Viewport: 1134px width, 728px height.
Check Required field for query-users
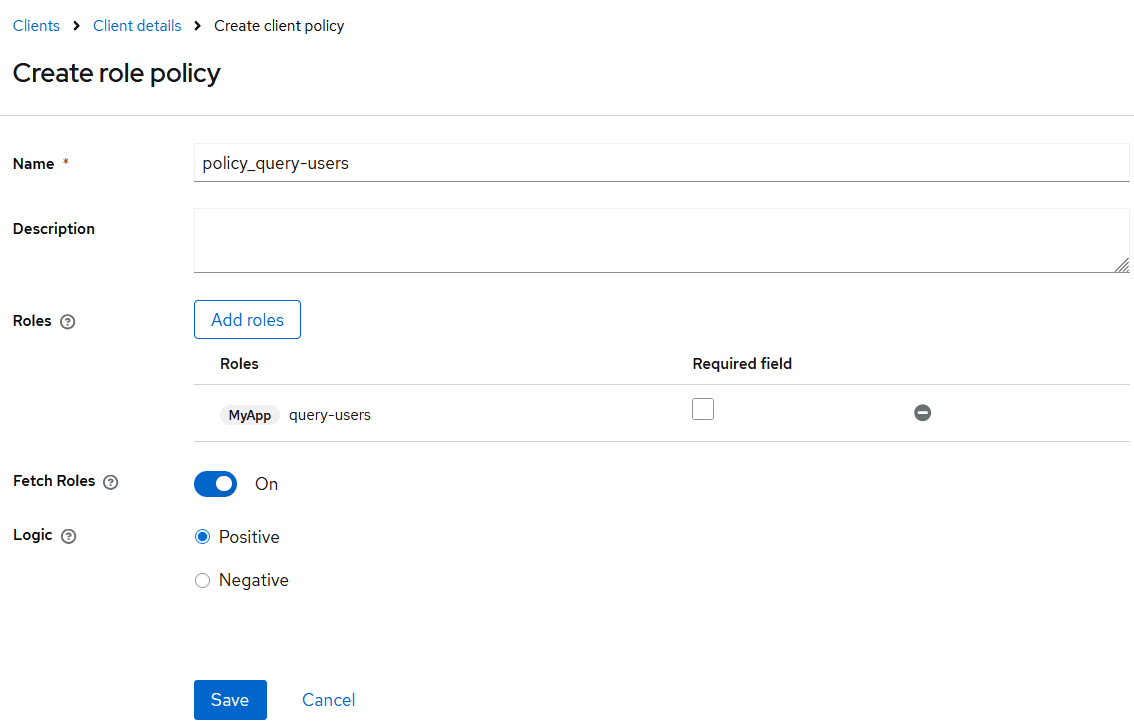coord(703,408)
